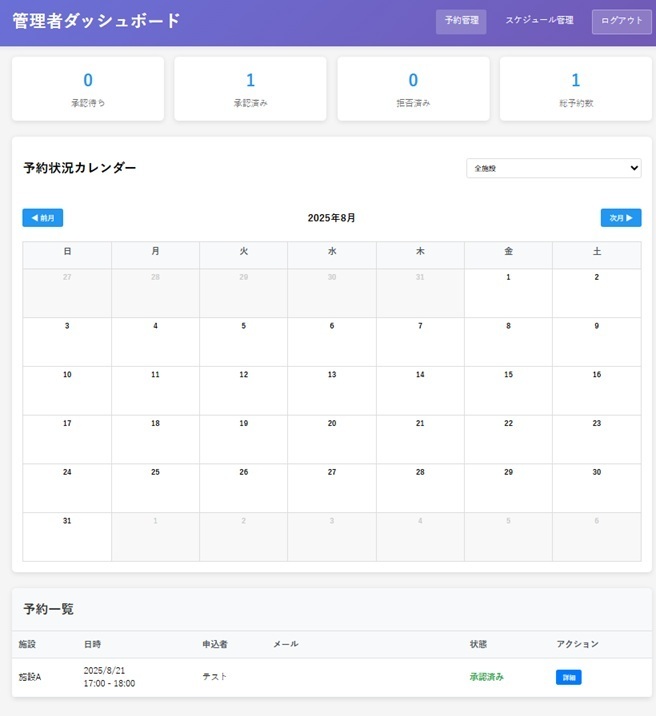Image resolution: width=656 pixels, height=716 pixels.
Task: Click the 承認済み count card
Action: pos(250,89)
